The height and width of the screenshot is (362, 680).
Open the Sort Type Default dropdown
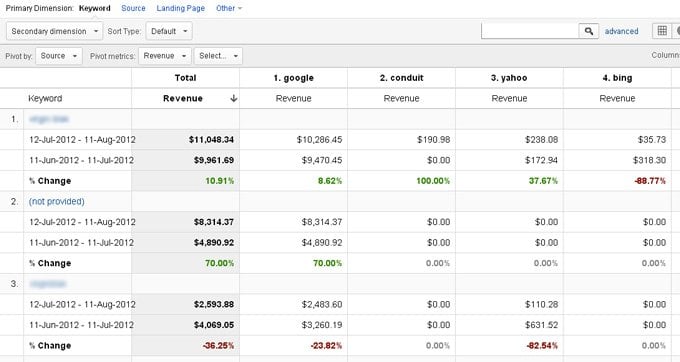click(x=169, y=31)
